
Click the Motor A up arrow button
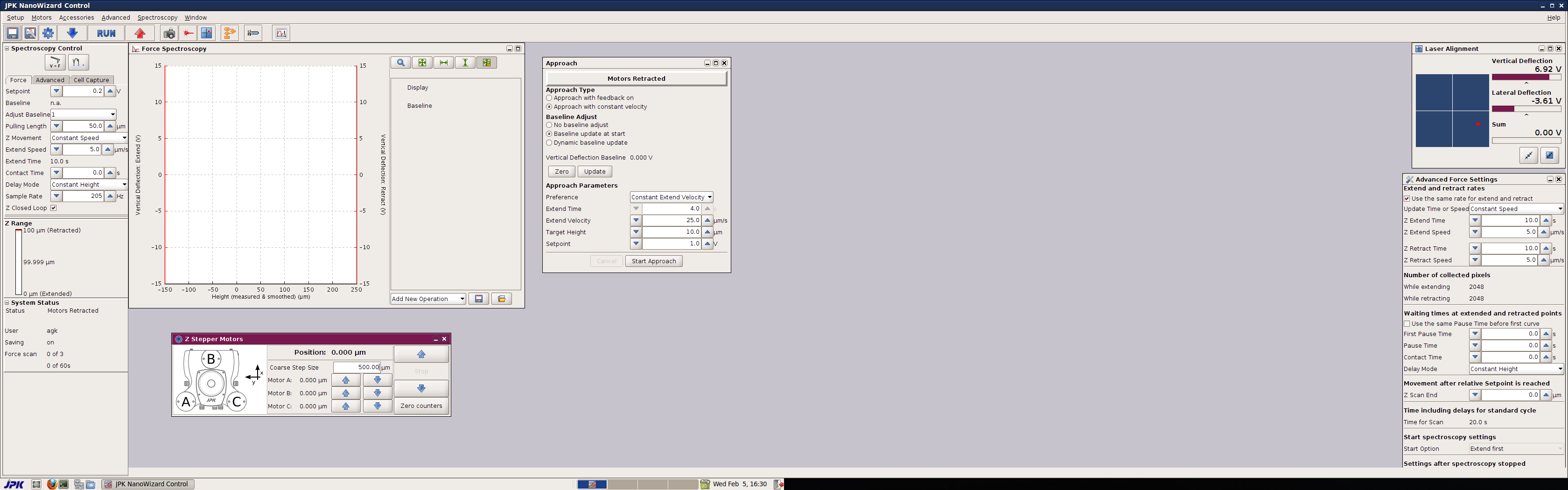[x=346, y=380]
